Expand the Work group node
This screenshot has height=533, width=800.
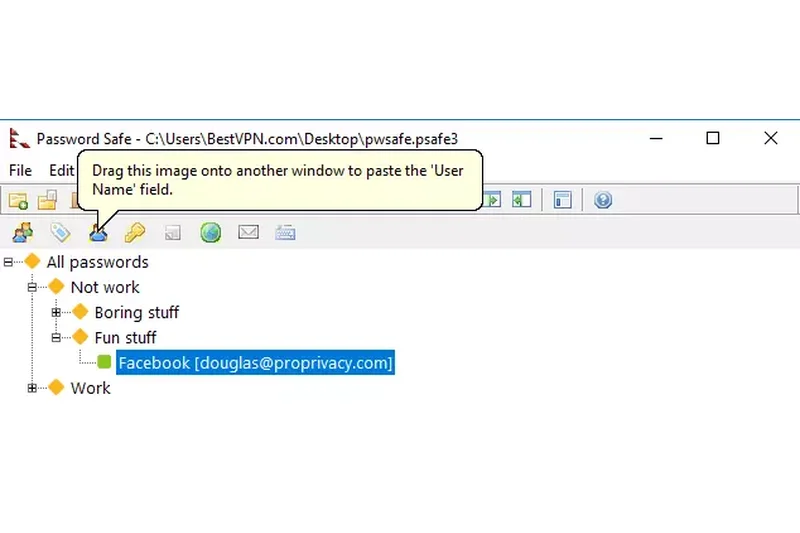coord(32,388)
